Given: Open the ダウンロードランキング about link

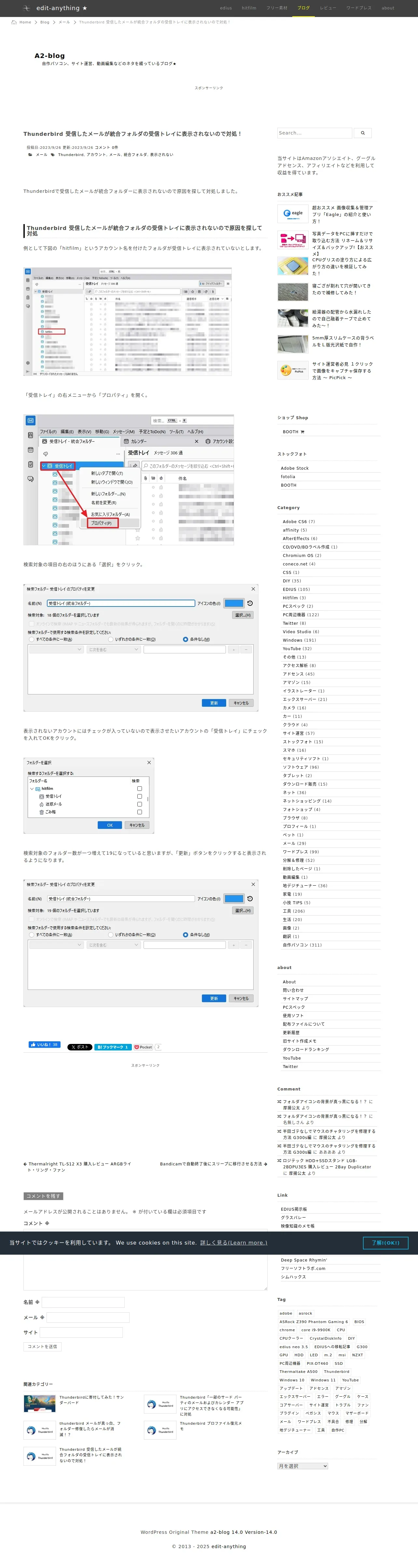Looking at the screenshot, I should pyautogui.click(x=306, y=1049).
